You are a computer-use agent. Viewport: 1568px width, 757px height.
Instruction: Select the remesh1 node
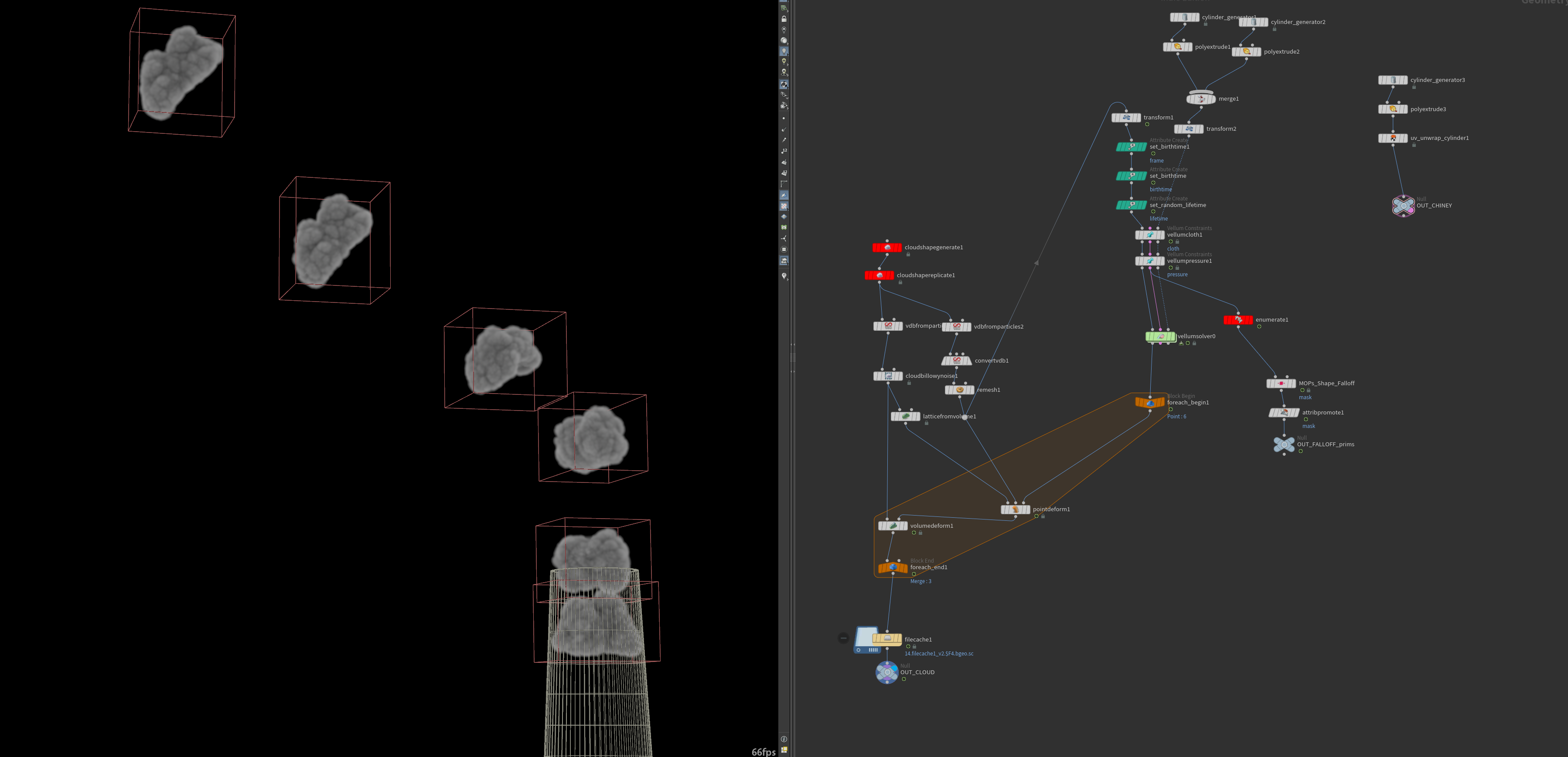pos(959,390)
